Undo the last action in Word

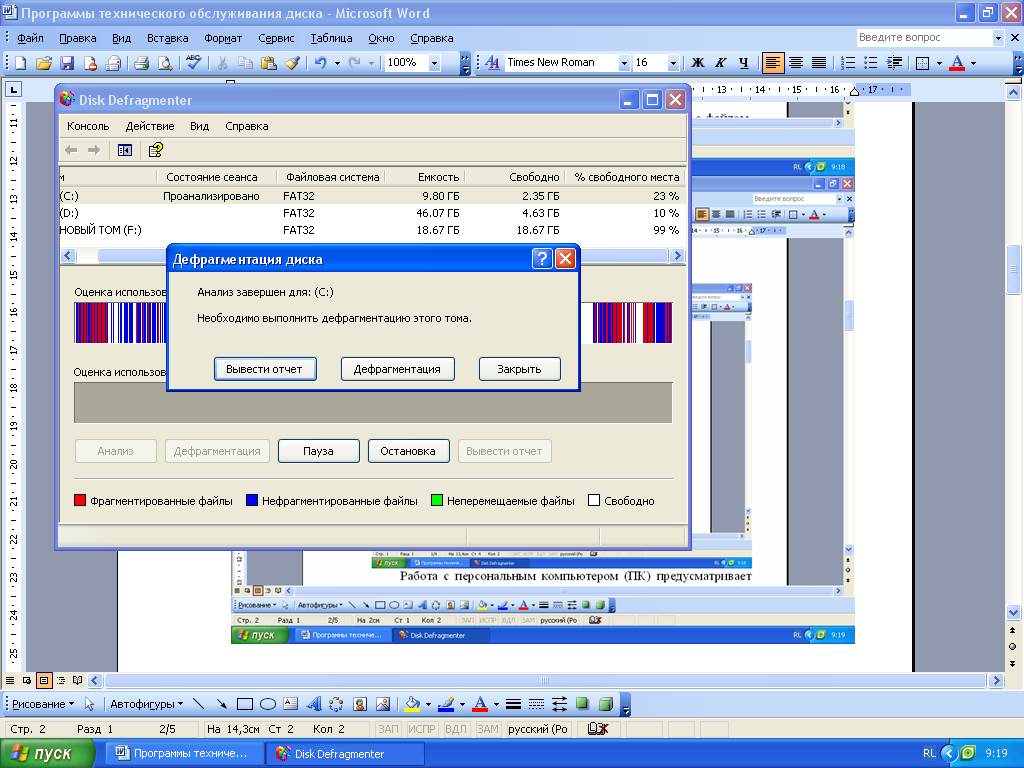(320, 63)
